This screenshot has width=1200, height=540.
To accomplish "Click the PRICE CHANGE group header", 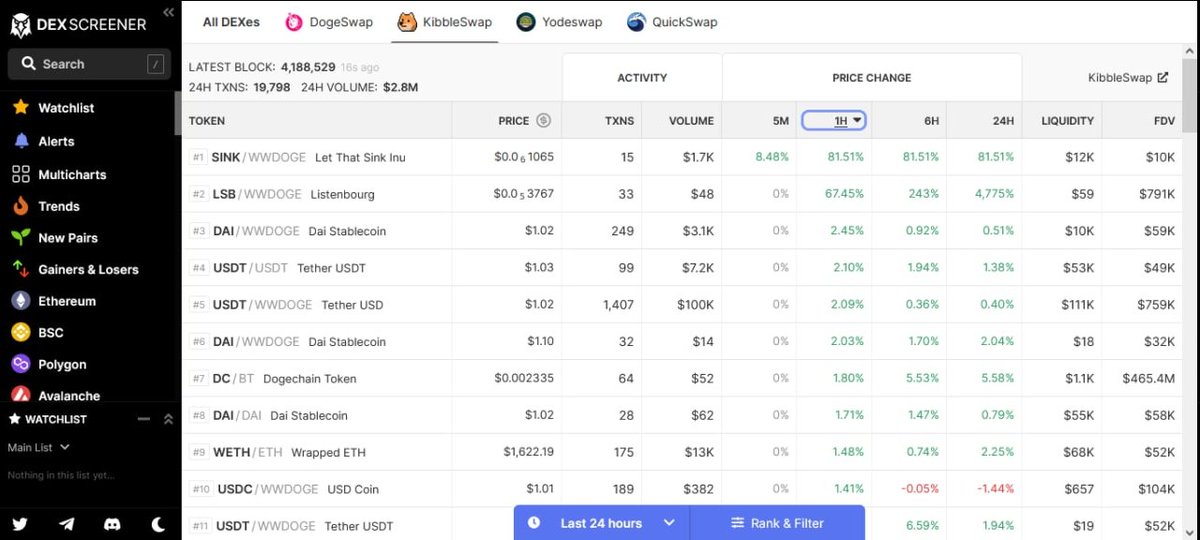I will click(x=871, y=77).
